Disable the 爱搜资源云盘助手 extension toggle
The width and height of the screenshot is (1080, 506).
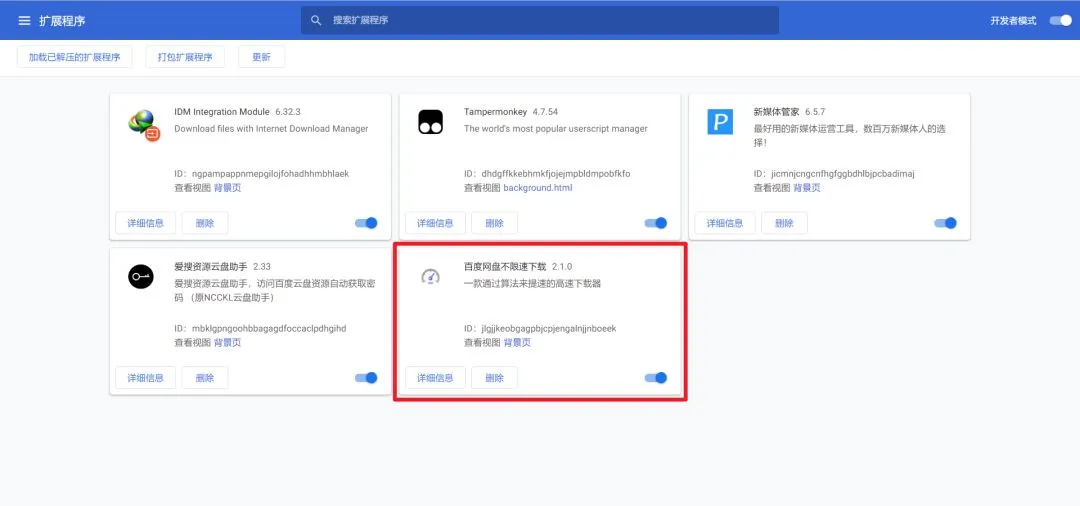pyautogui.click(x=366, y=378)
